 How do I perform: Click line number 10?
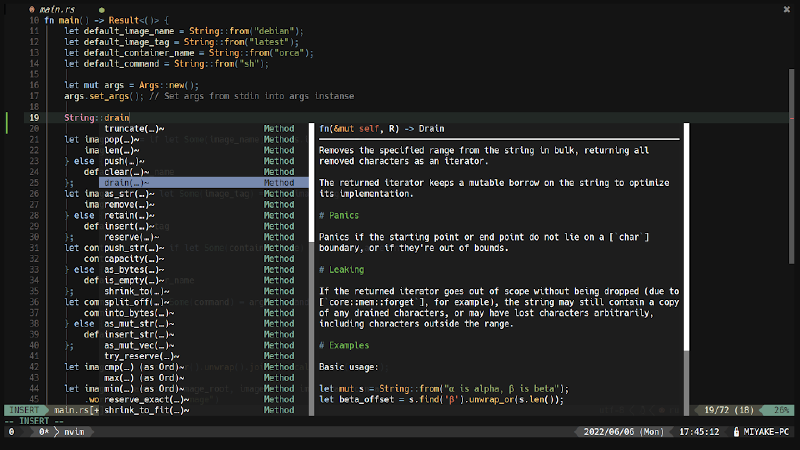tap(34, 20)
